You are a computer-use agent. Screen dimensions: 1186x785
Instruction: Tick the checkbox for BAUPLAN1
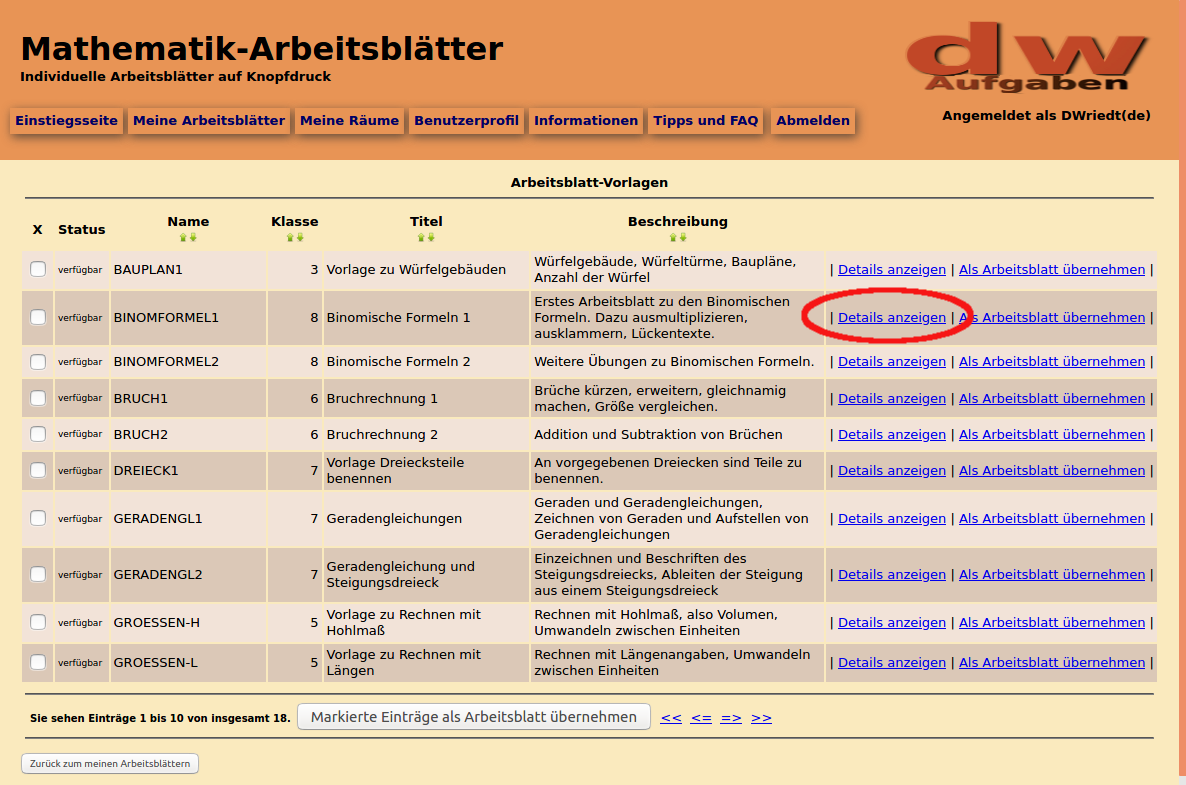[38, 269]
